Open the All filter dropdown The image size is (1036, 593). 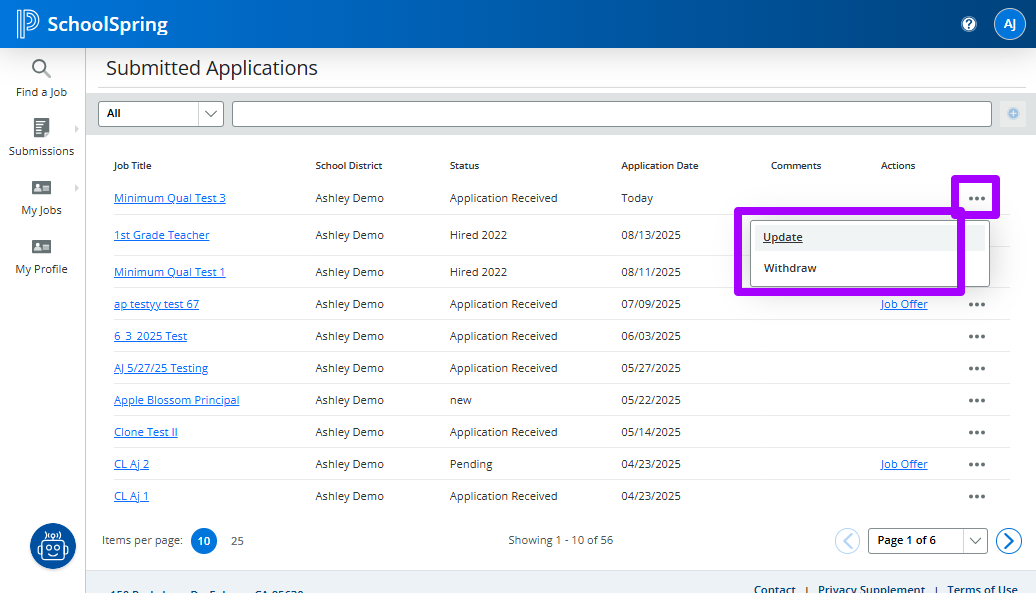pyautogui.click(x=160, y=113)
